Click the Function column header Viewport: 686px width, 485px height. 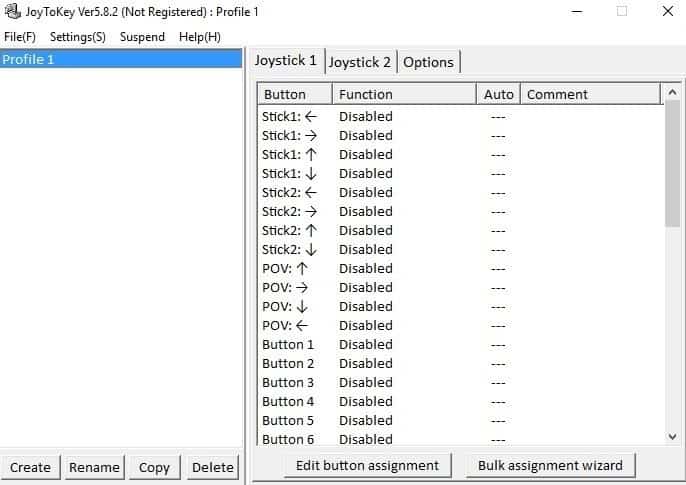[x=405, y=94]
